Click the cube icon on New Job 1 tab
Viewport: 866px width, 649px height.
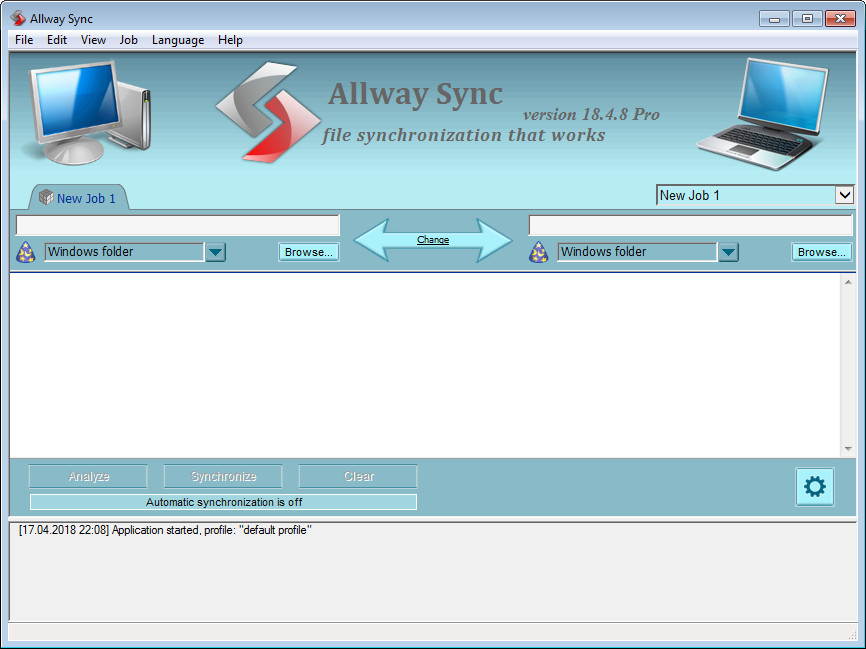(x=46, y=197)
